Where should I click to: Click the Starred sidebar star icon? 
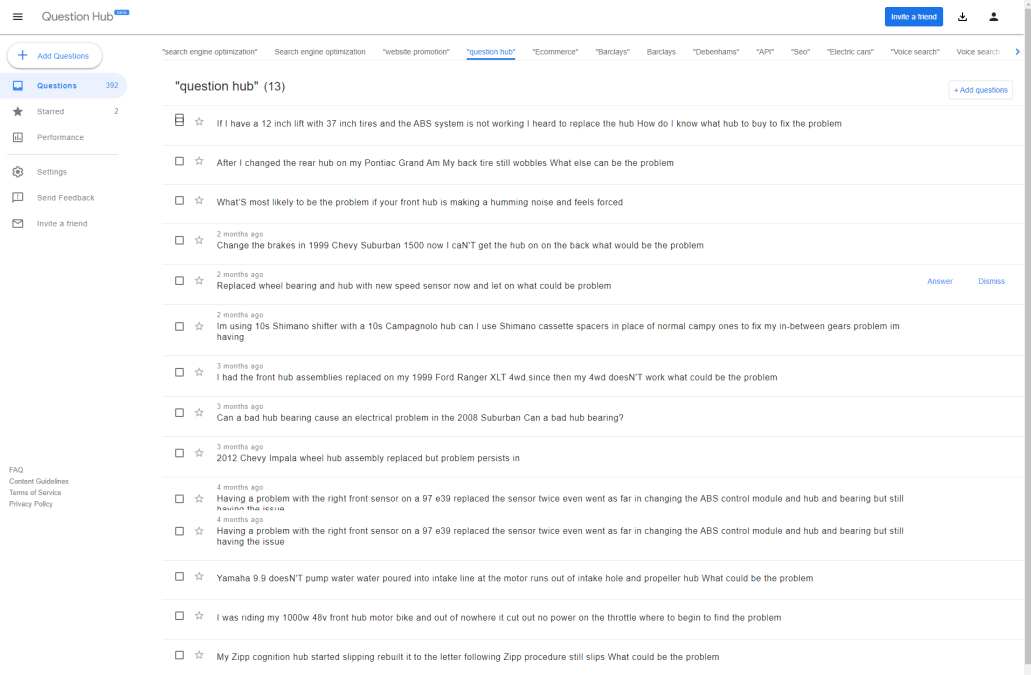[18, 111]
